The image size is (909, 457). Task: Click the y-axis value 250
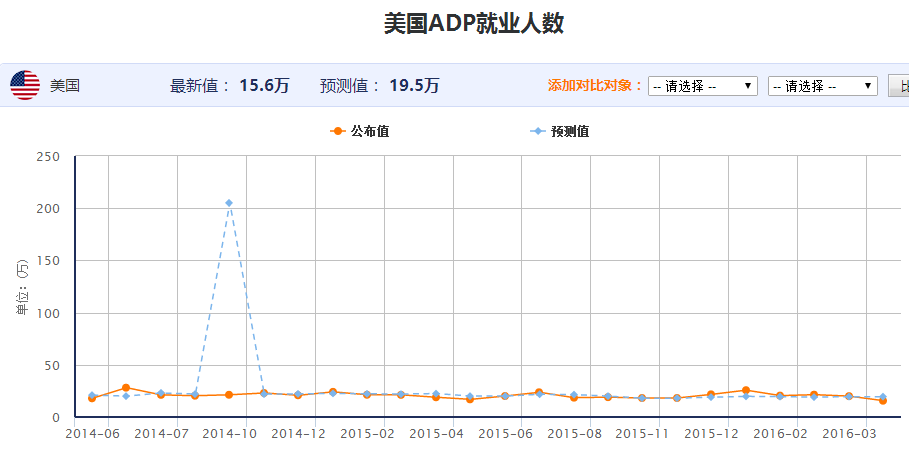click(x=48, y=157)
